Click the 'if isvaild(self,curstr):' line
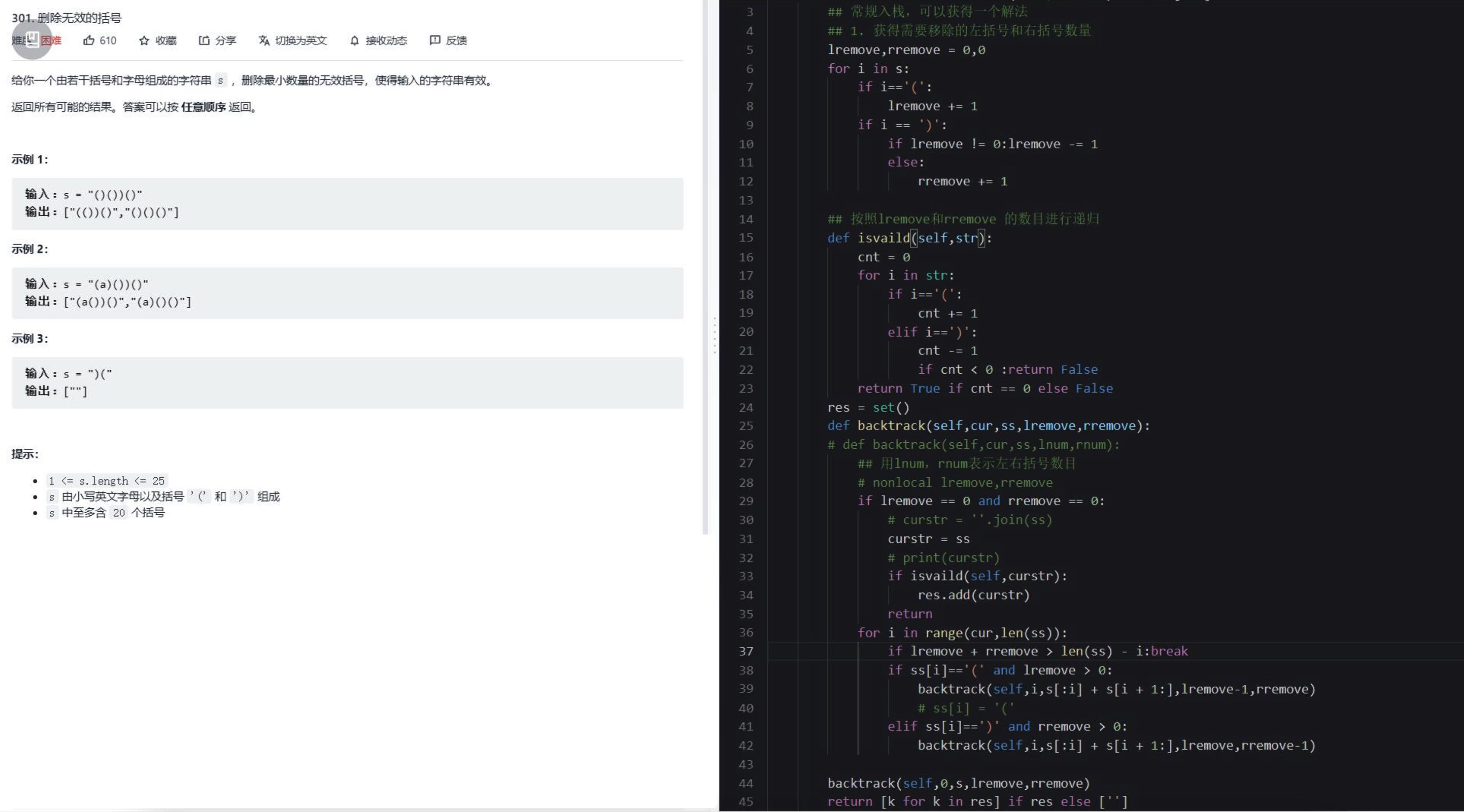Screen dimensions: 1464x812 [x=977, y=576]
